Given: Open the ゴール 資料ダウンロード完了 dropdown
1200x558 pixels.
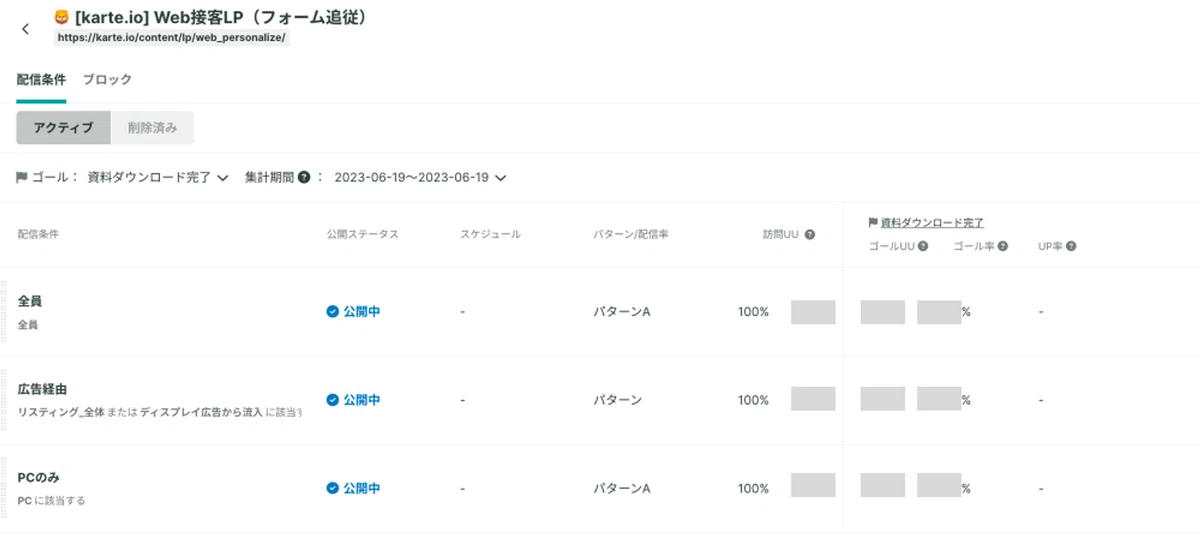Looking at the screenshot, I should 158,178.
